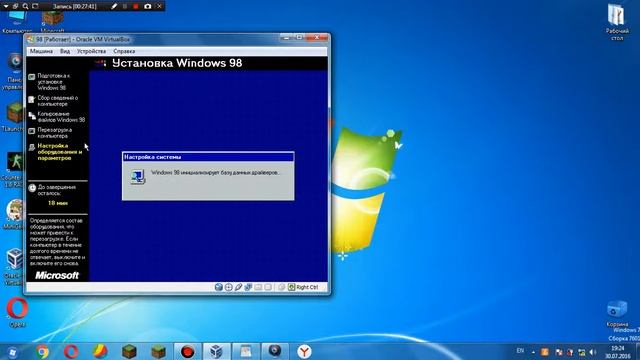Expand the recorder toolbar dropdown arrow

[x=6, y=6]
